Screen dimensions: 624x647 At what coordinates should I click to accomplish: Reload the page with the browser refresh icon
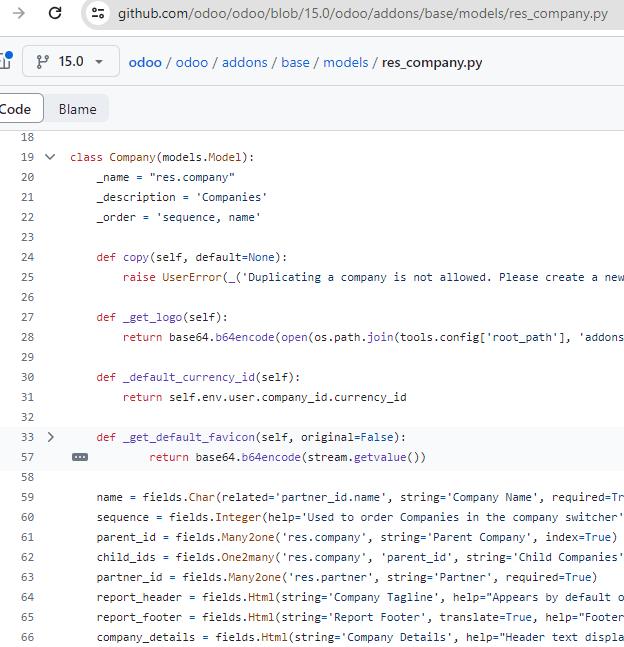click(x=55, y=13)
